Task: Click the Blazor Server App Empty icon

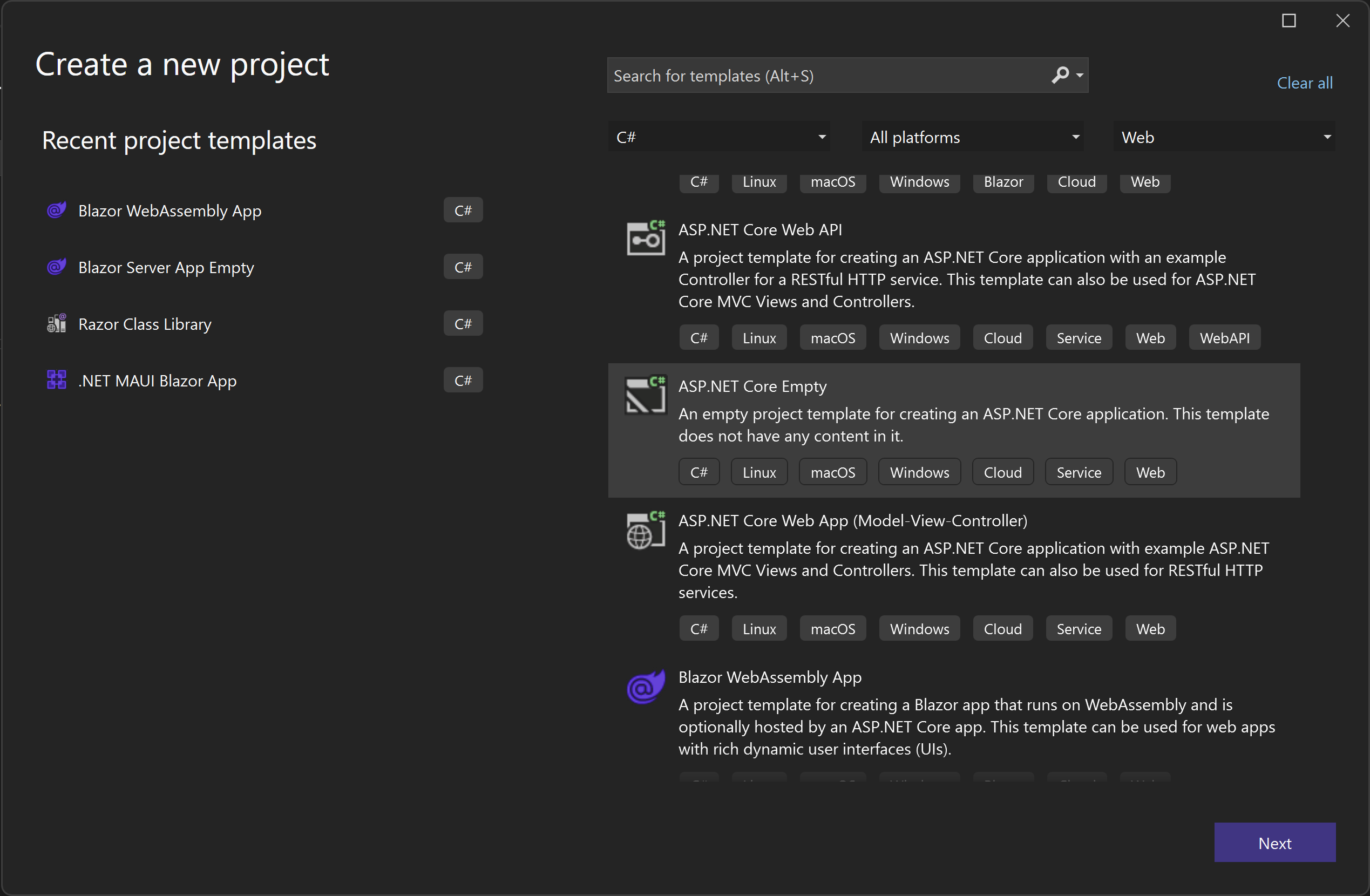Action: [x=57, y=267]
